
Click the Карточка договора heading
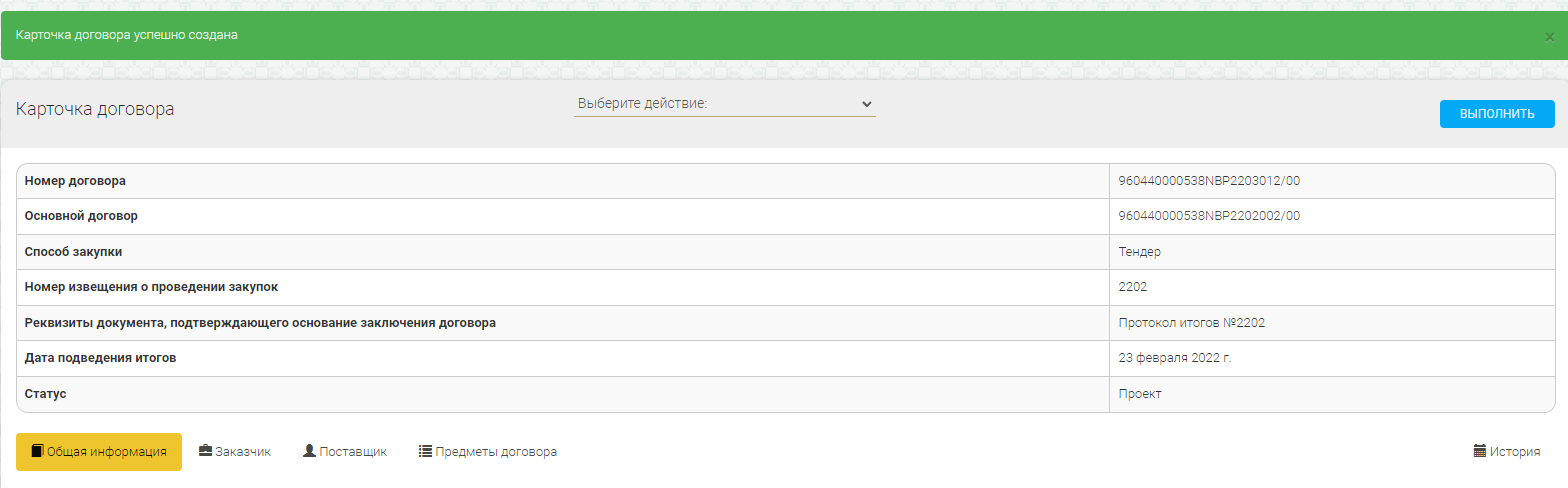click(x=95, y=109)
